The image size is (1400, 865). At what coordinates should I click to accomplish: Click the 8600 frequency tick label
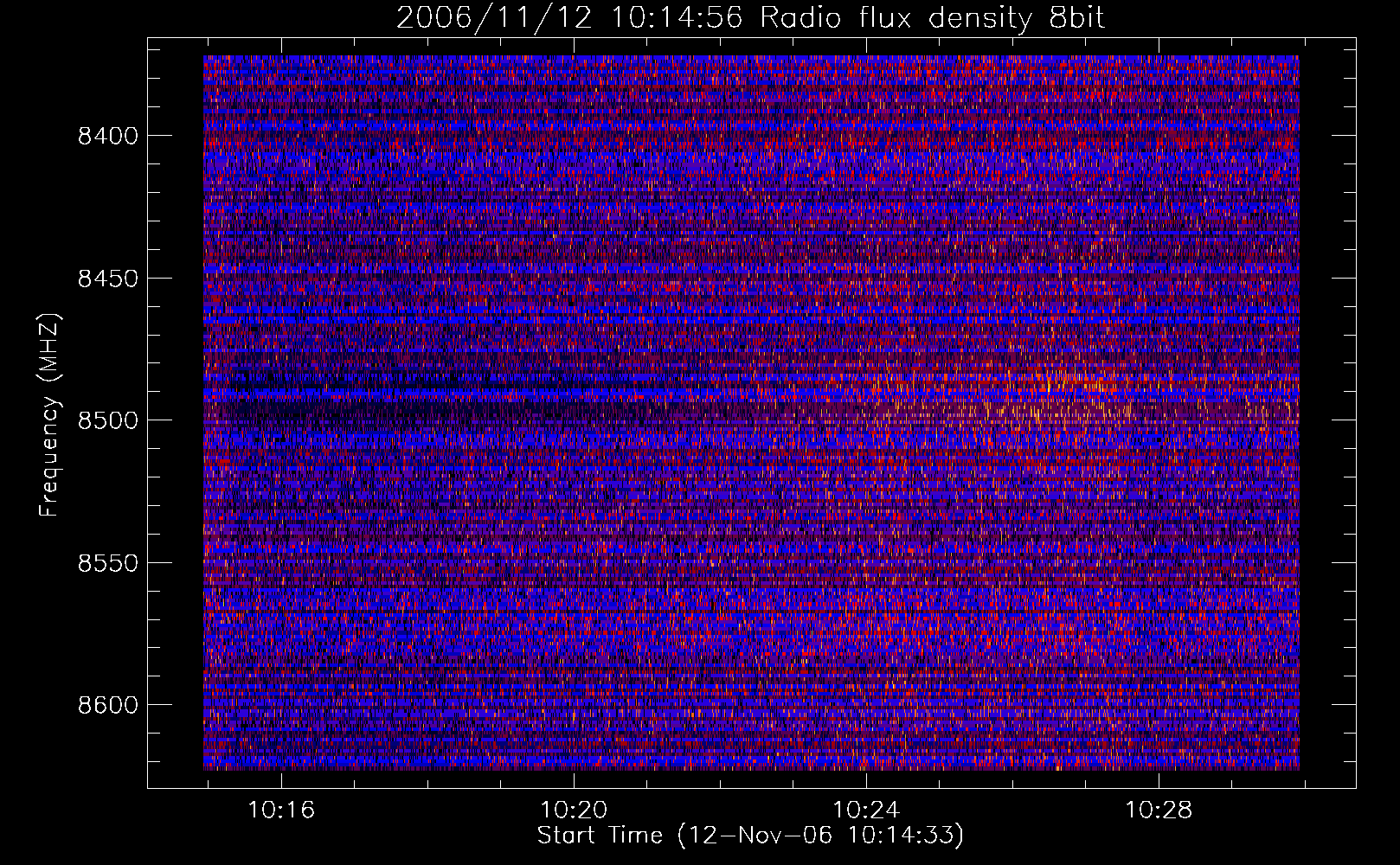point(108,705)
